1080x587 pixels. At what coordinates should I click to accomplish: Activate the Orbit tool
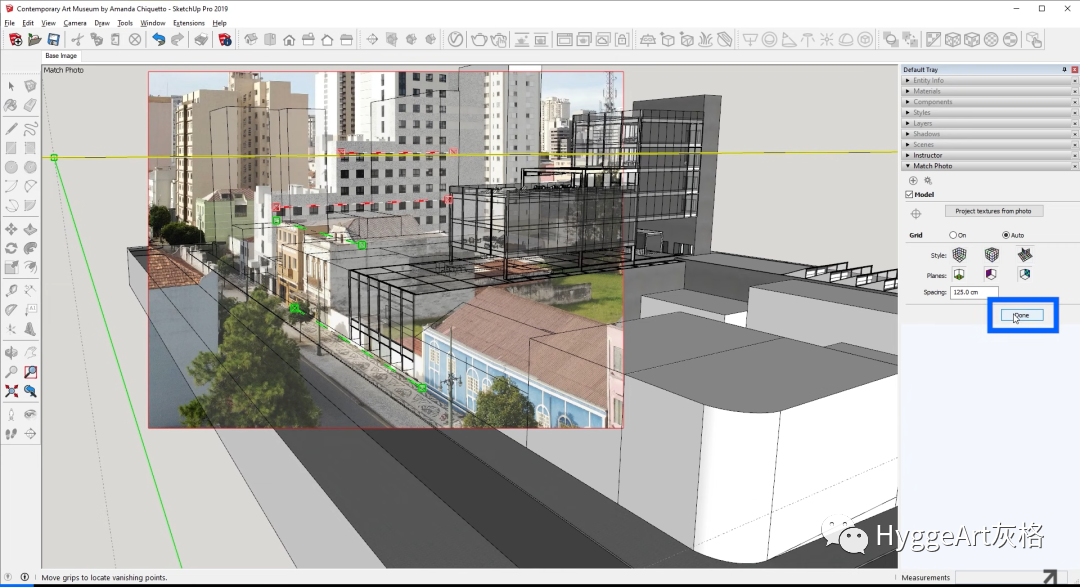click(x=11, y=353)
